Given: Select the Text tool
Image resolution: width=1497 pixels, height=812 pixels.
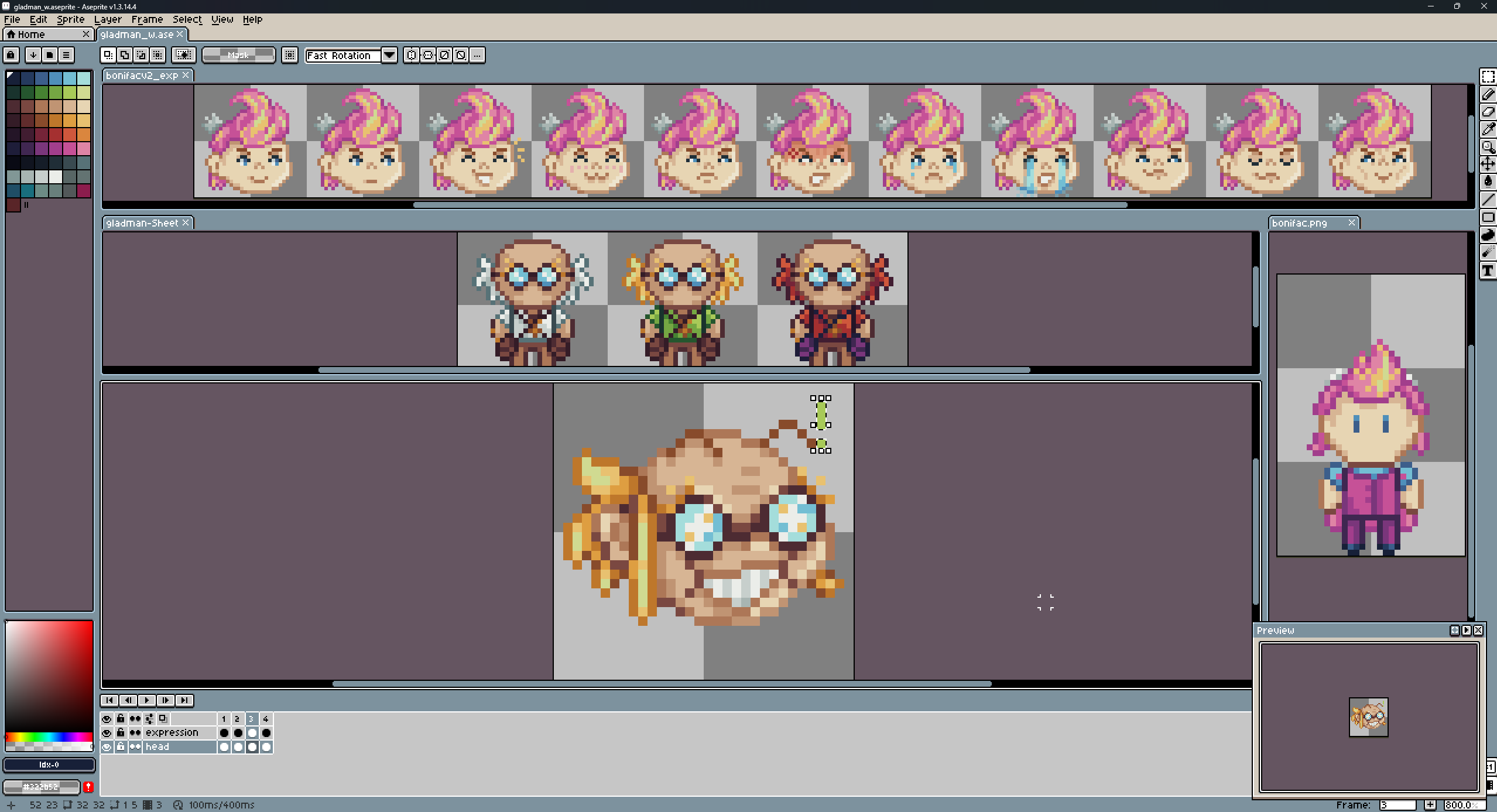Looking at the screenshot, I should point(1488,270).
